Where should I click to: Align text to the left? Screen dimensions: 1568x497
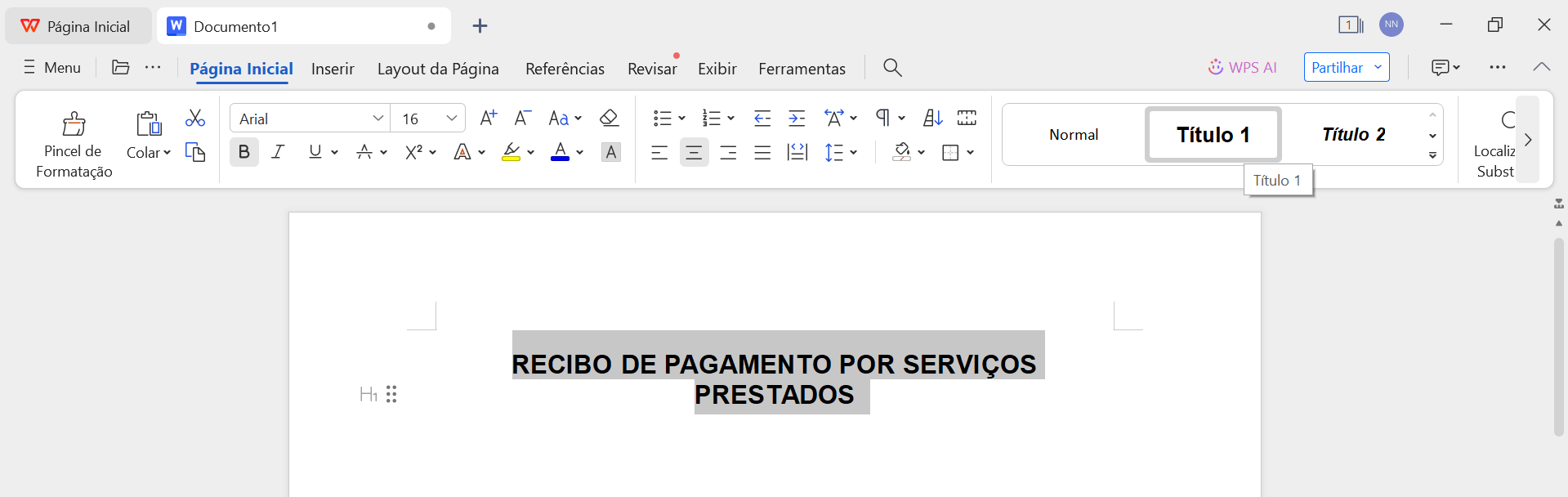click(659, 152)
